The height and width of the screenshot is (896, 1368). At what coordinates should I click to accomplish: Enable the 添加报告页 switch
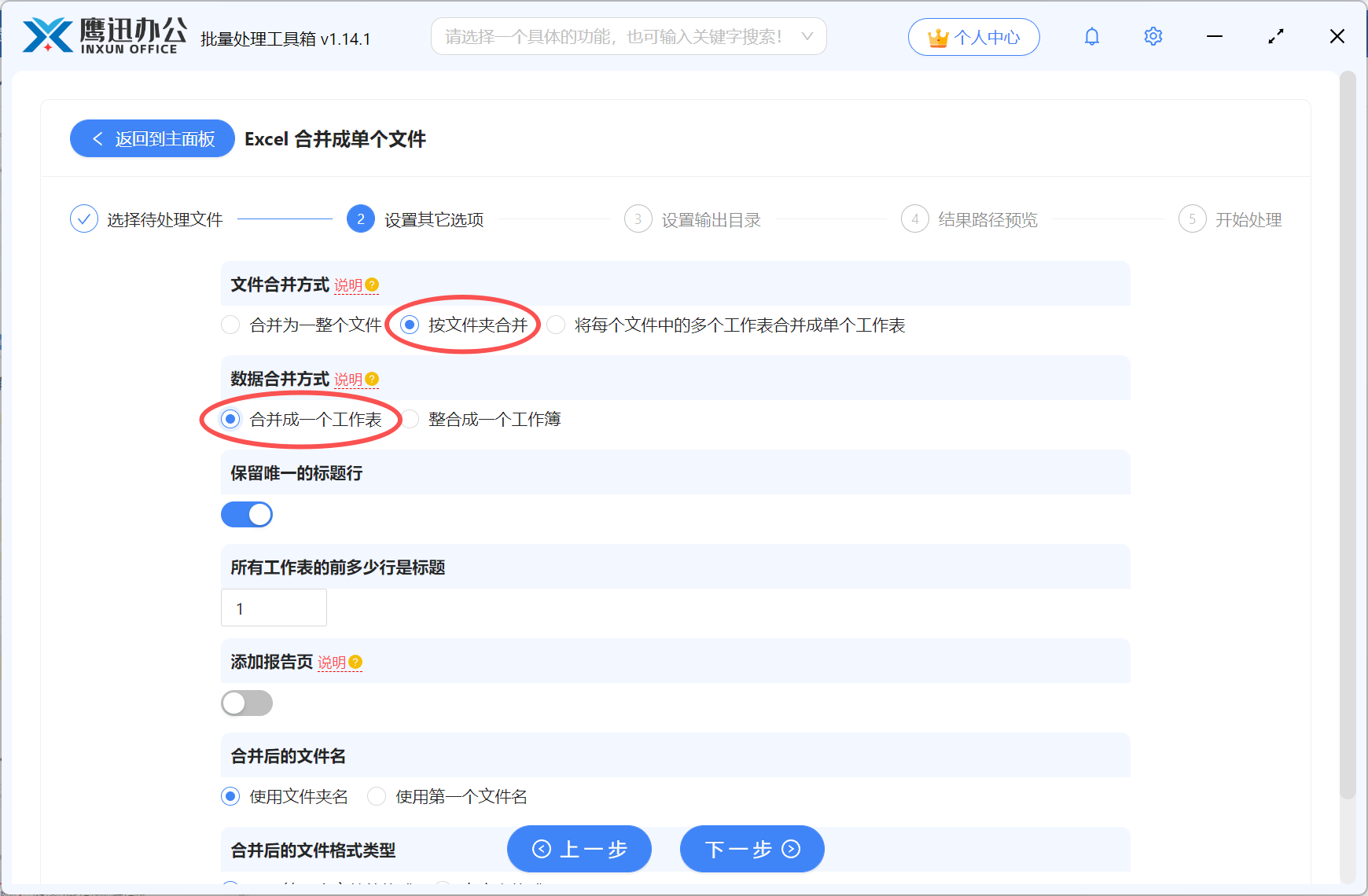(x=246, y=703)
